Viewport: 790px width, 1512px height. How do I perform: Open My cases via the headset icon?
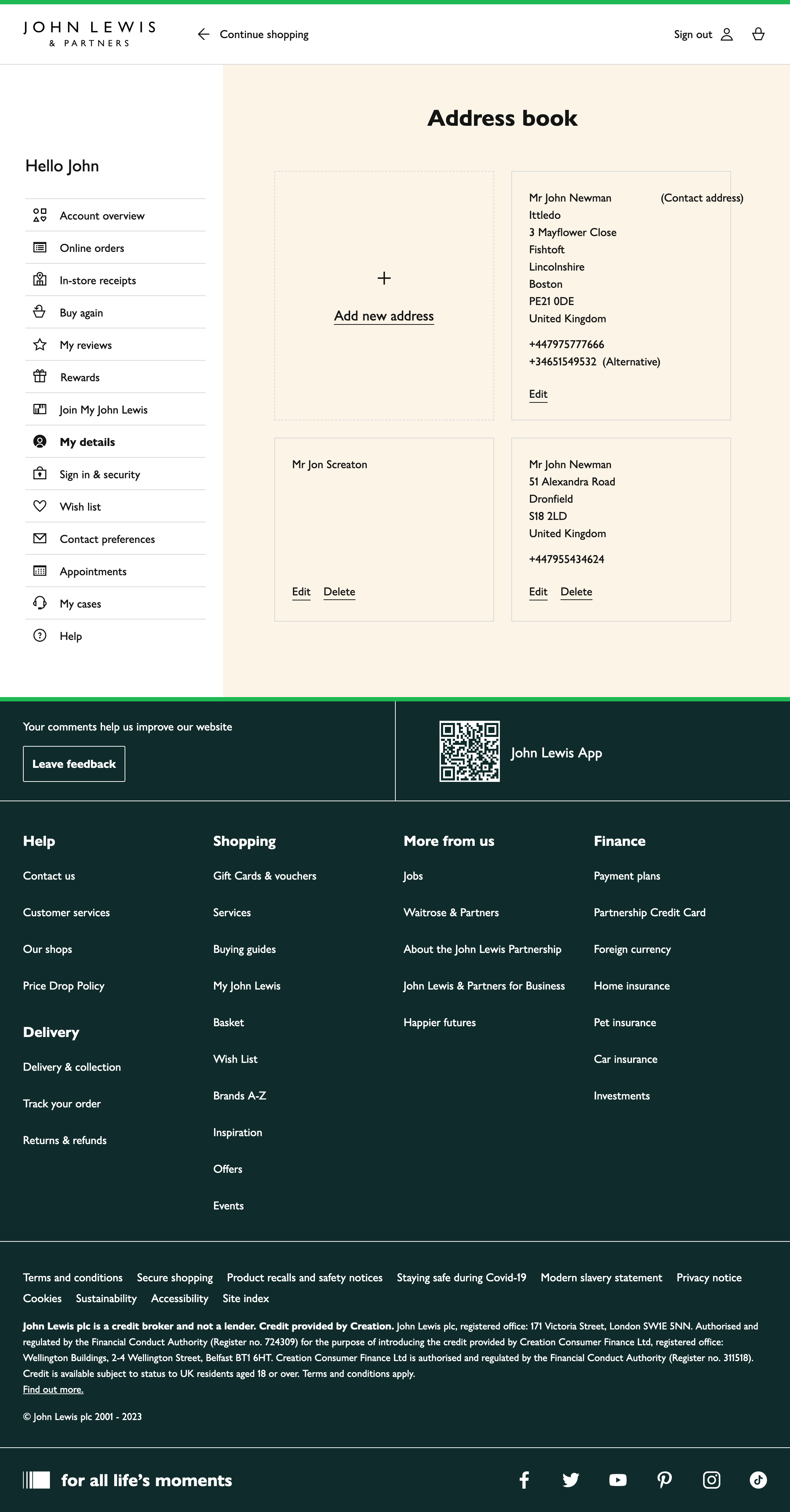39,603
